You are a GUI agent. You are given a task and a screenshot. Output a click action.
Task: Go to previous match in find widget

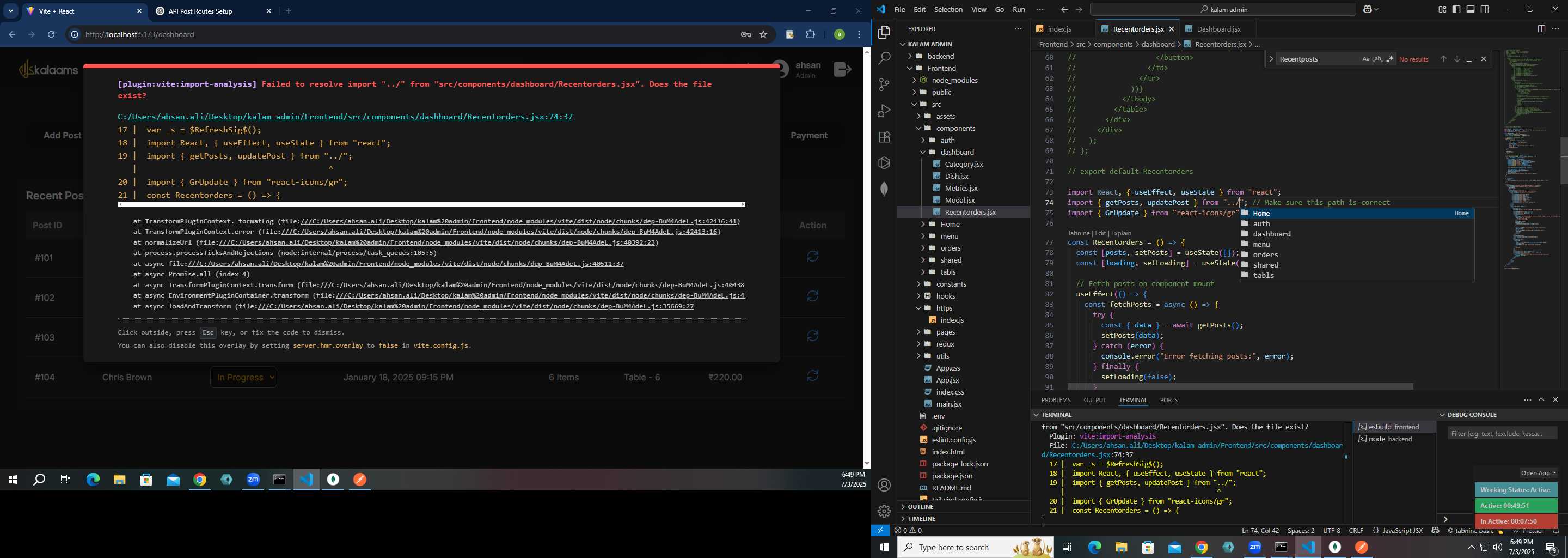click(1443, 59)
